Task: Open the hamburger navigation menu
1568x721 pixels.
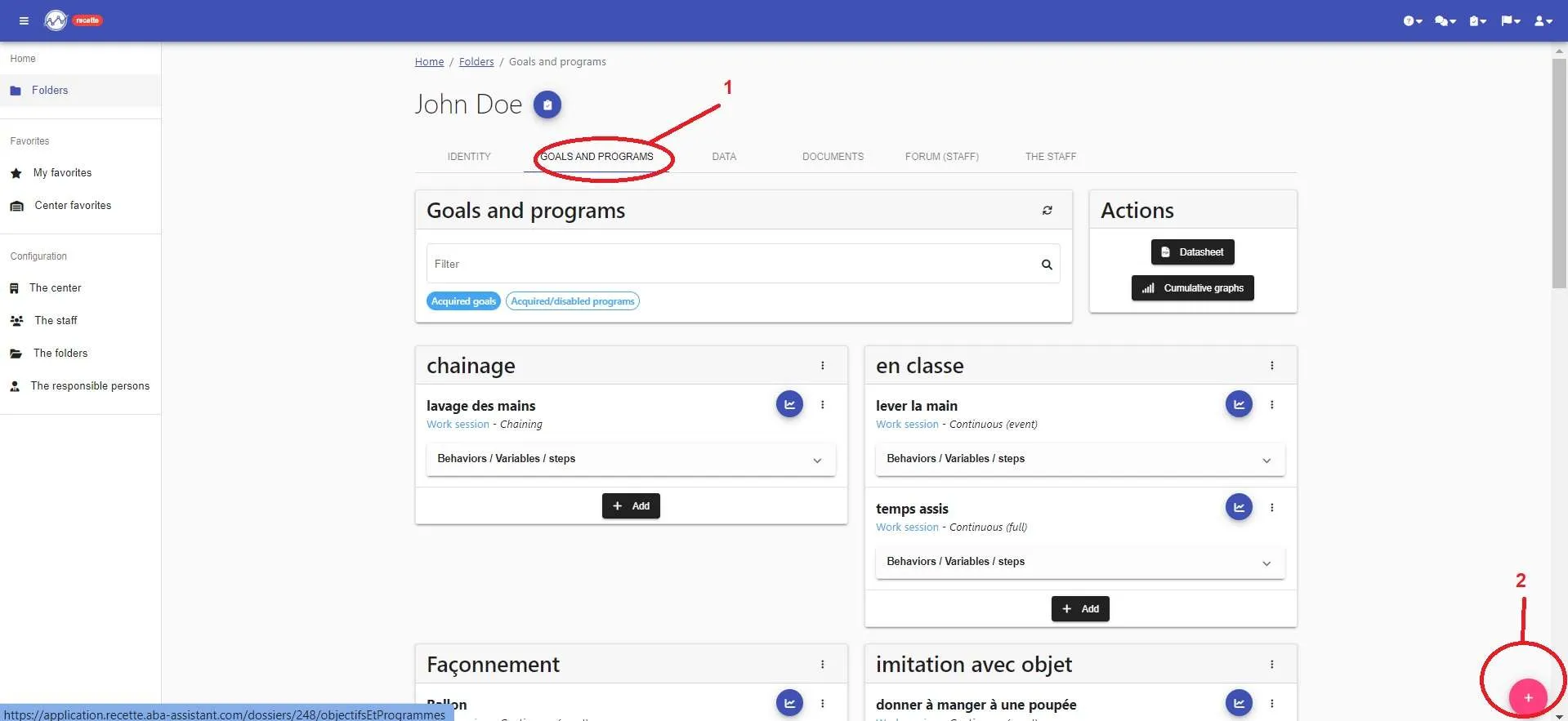Action: pyautogui.click(x=24, y=20)
